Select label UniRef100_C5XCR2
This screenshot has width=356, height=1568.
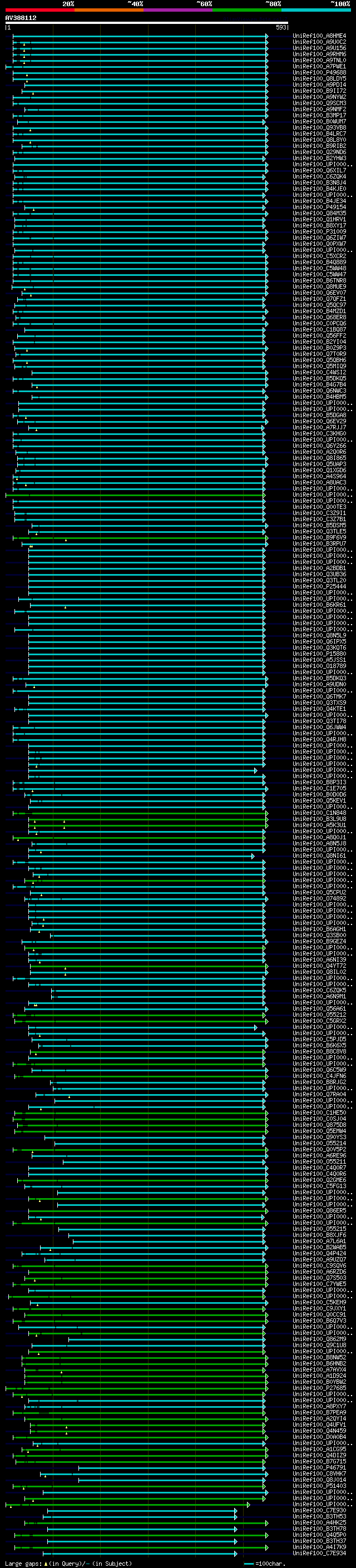pos(319,256)
